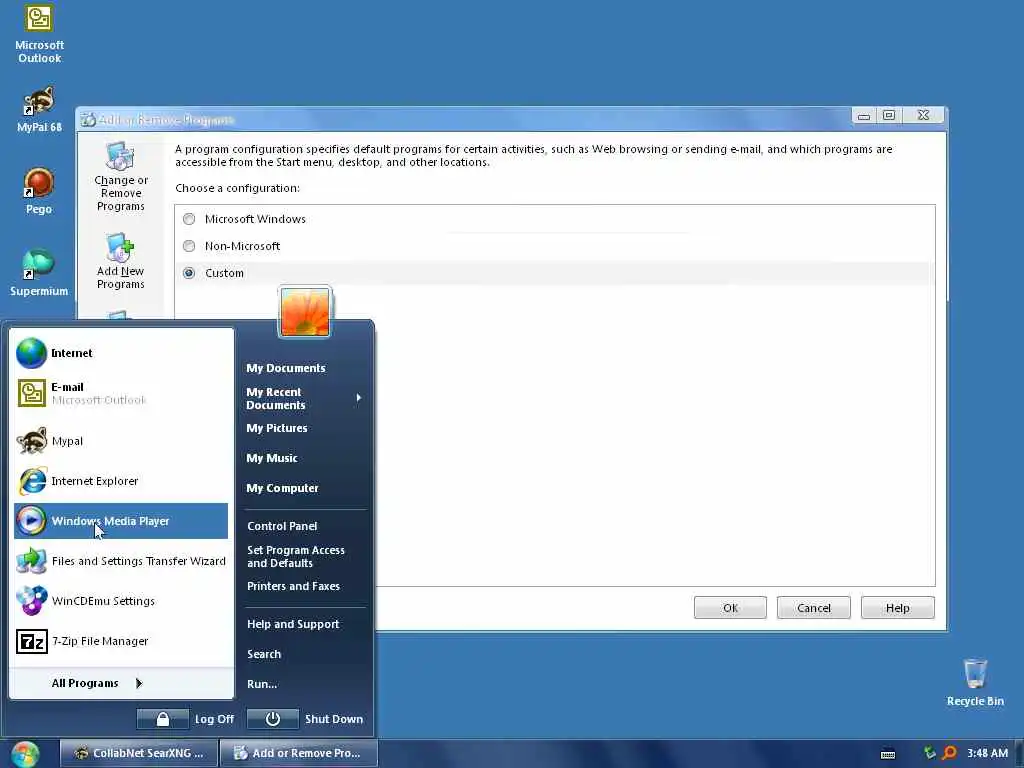Click Files and Settings Transfer Wizard icon

click(31, 560)
